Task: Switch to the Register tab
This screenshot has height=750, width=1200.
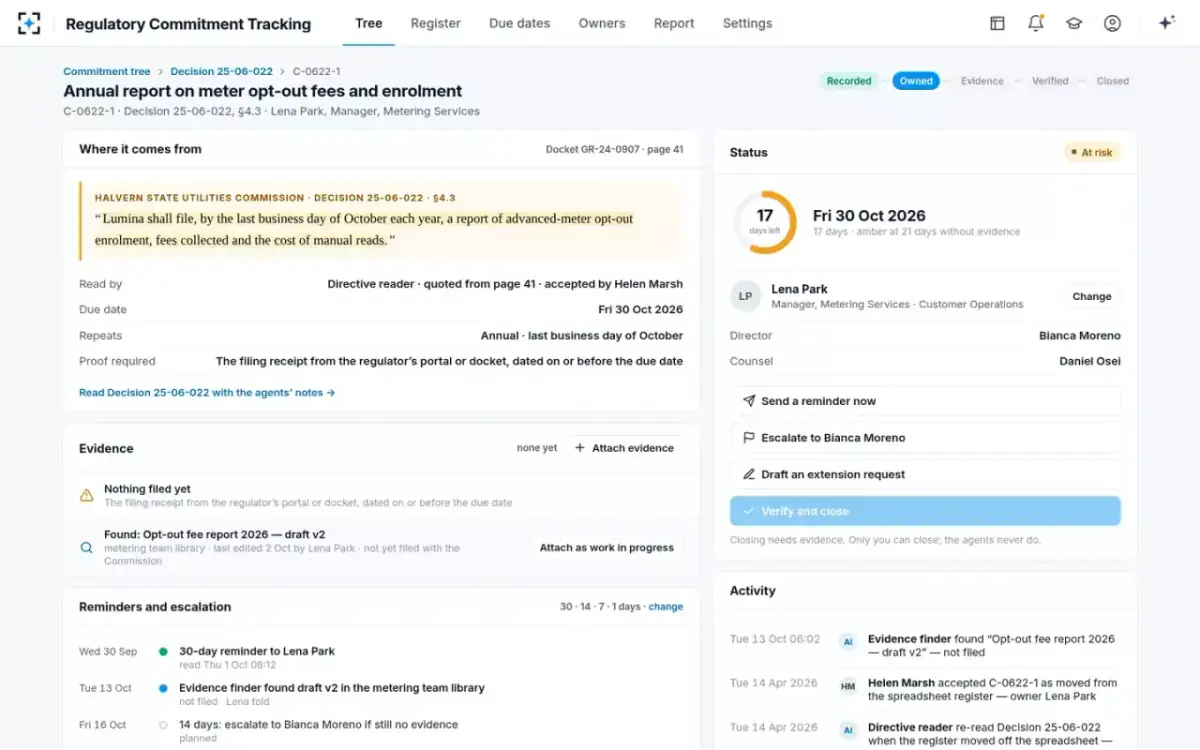Action: [x=436, y=23]
